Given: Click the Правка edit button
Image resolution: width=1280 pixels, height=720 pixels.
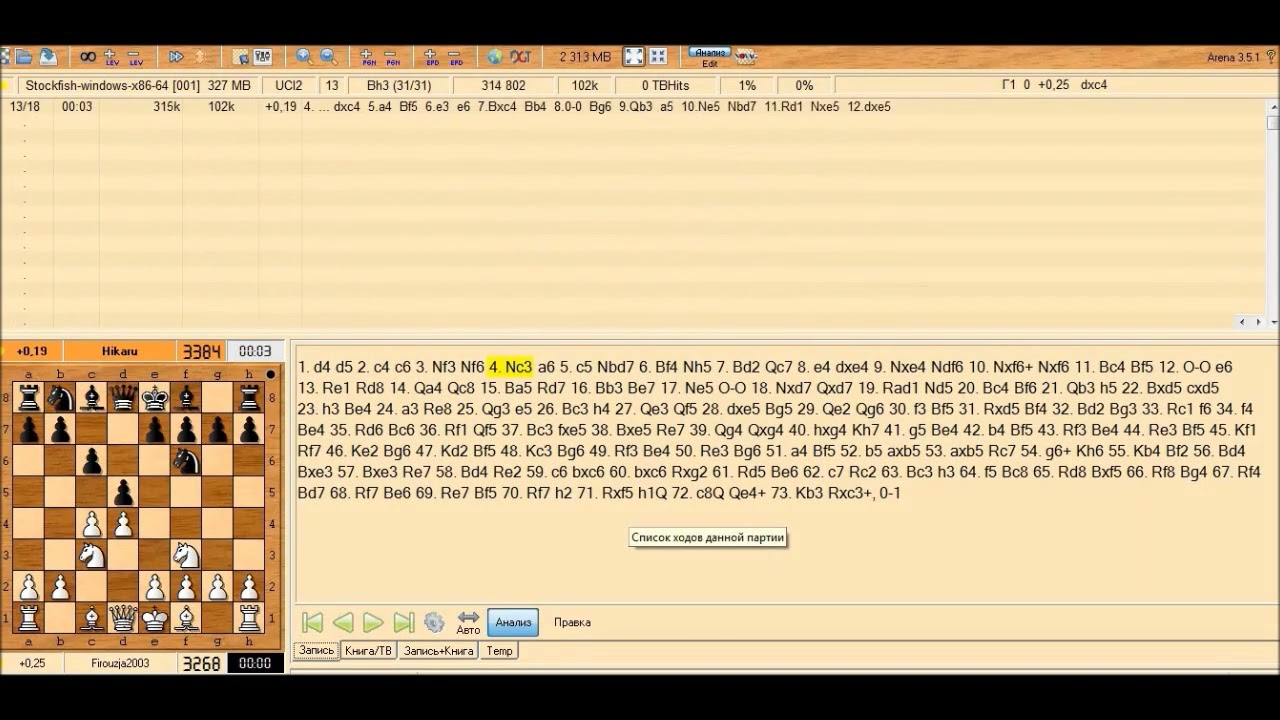Looking at the screenshot, I should (572, 623).
